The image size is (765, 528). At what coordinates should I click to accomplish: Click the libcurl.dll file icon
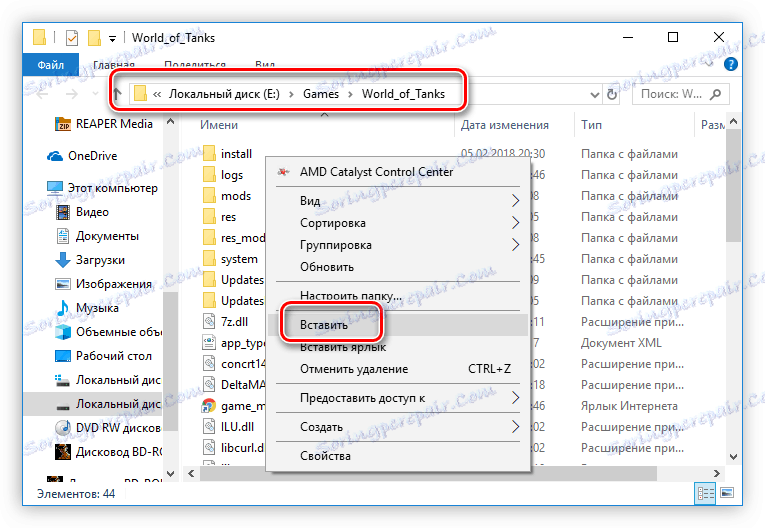[x=209, y=447]
